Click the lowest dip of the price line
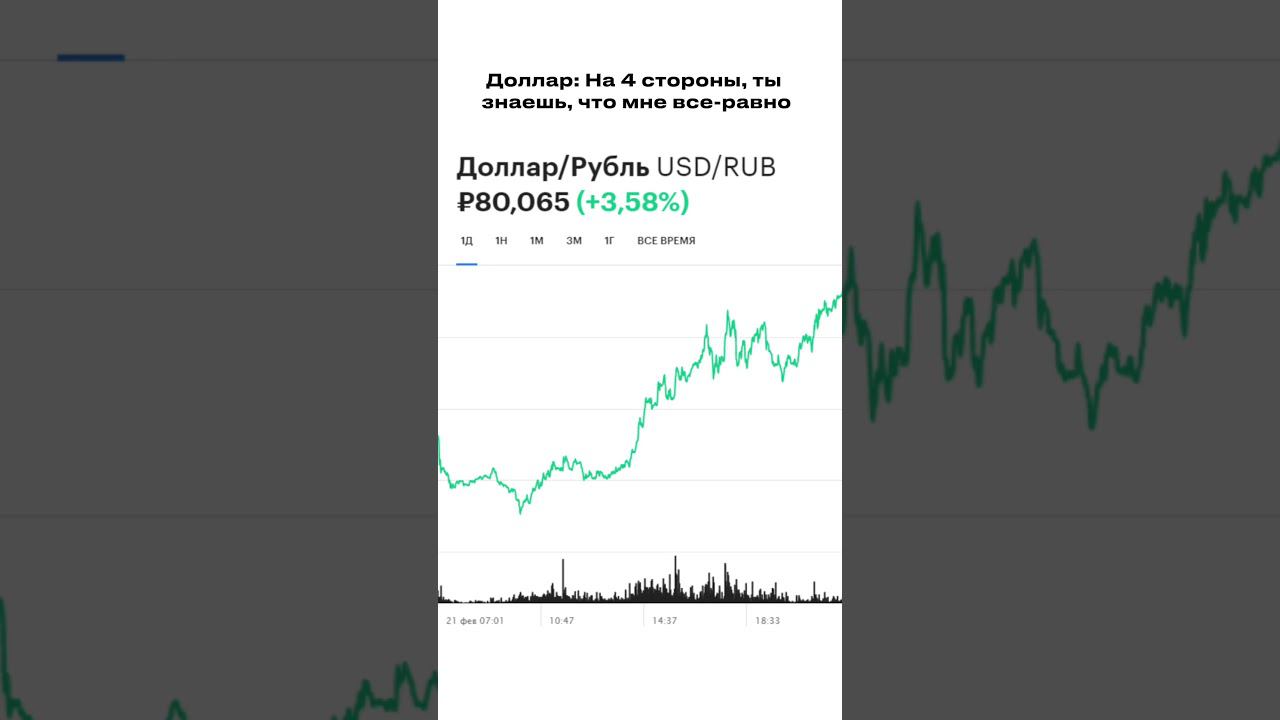 coord(520,510)
